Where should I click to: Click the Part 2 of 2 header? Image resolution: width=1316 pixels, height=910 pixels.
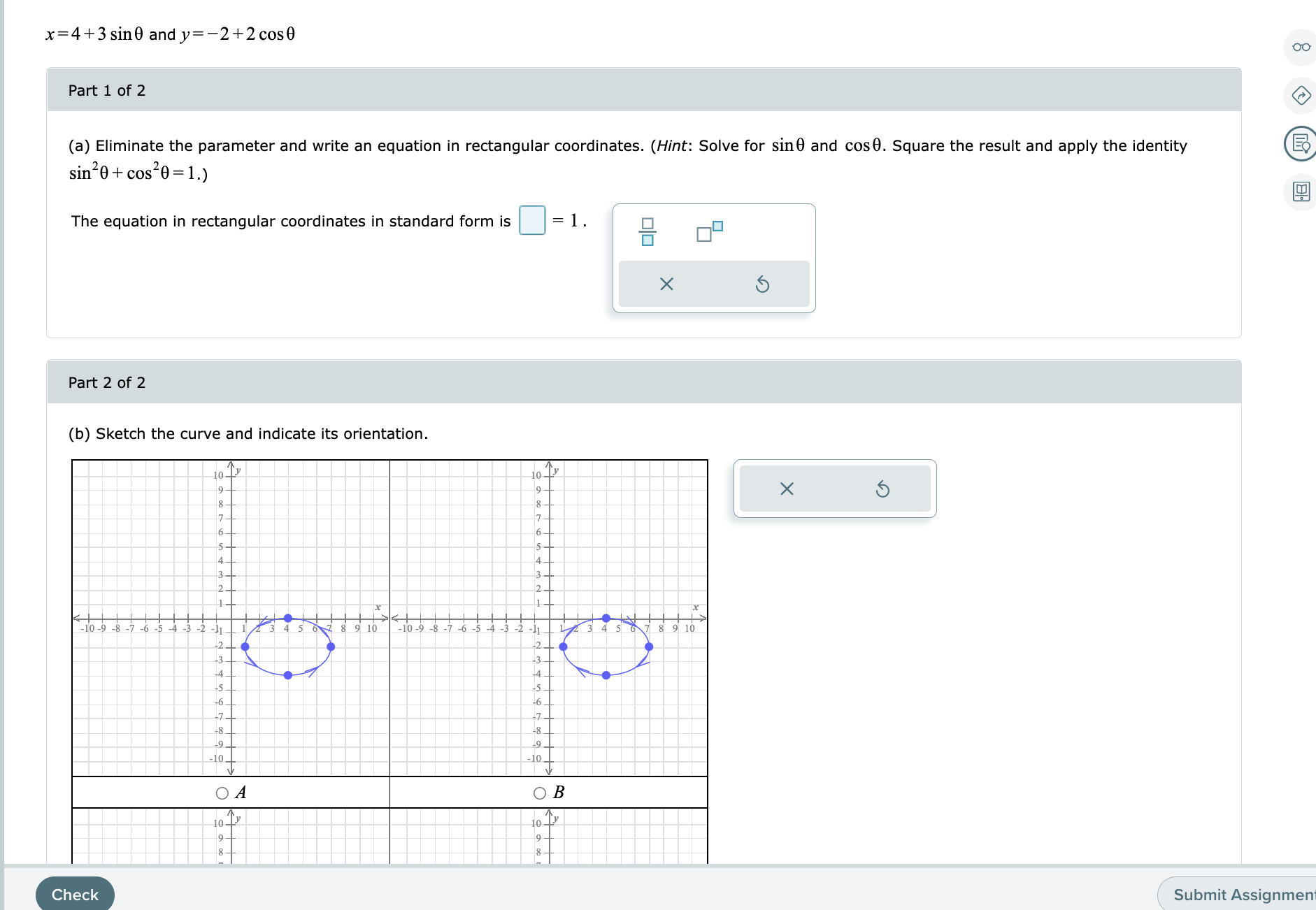coord(644,382)
